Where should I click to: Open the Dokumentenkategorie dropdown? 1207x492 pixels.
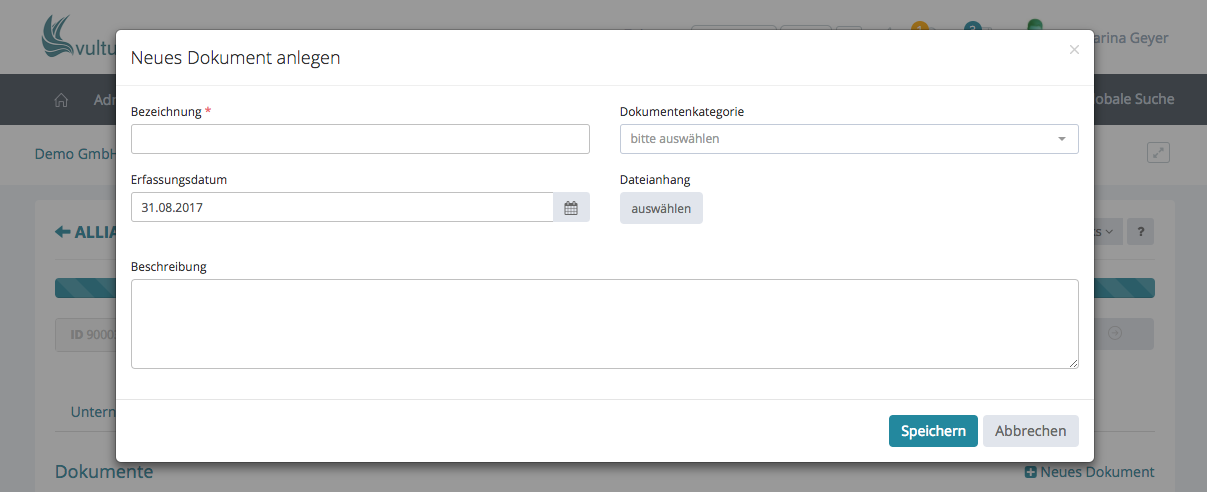pos(848,139)
